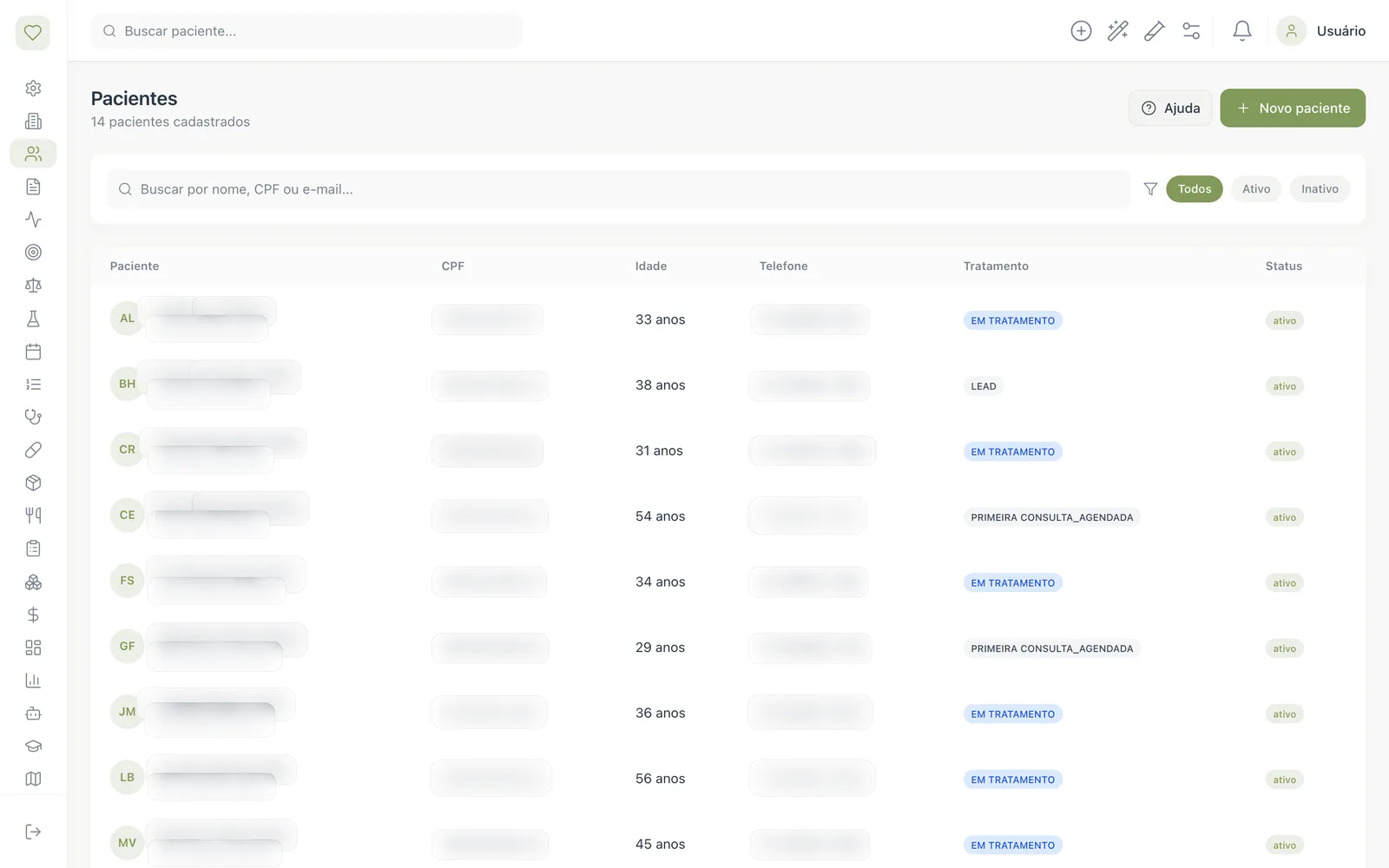Click the pencil edit icon in header
Viewport: 1389px width, 868px height.
[1155, 31]
